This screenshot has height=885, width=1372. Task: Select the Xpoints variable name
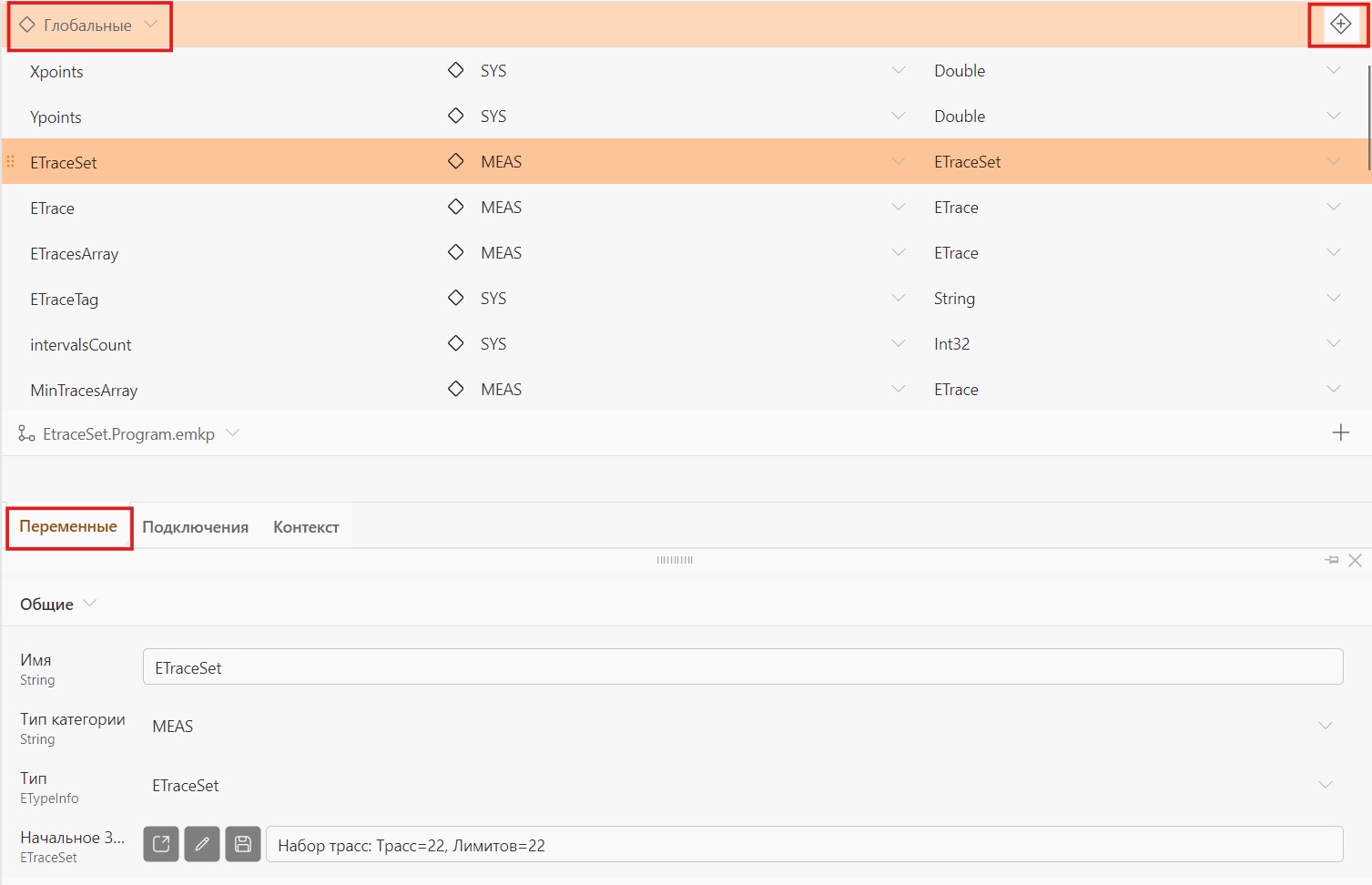pyautogui.click(x=56, y=72)
